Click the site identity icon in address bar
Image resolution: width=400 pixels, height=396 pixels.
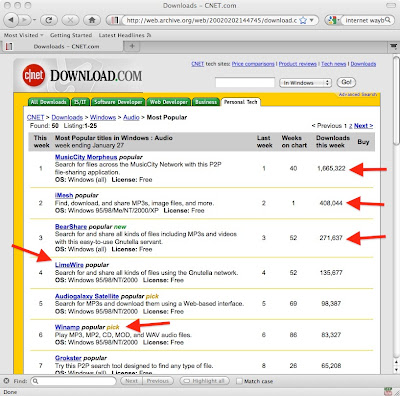tap(114, 20)
